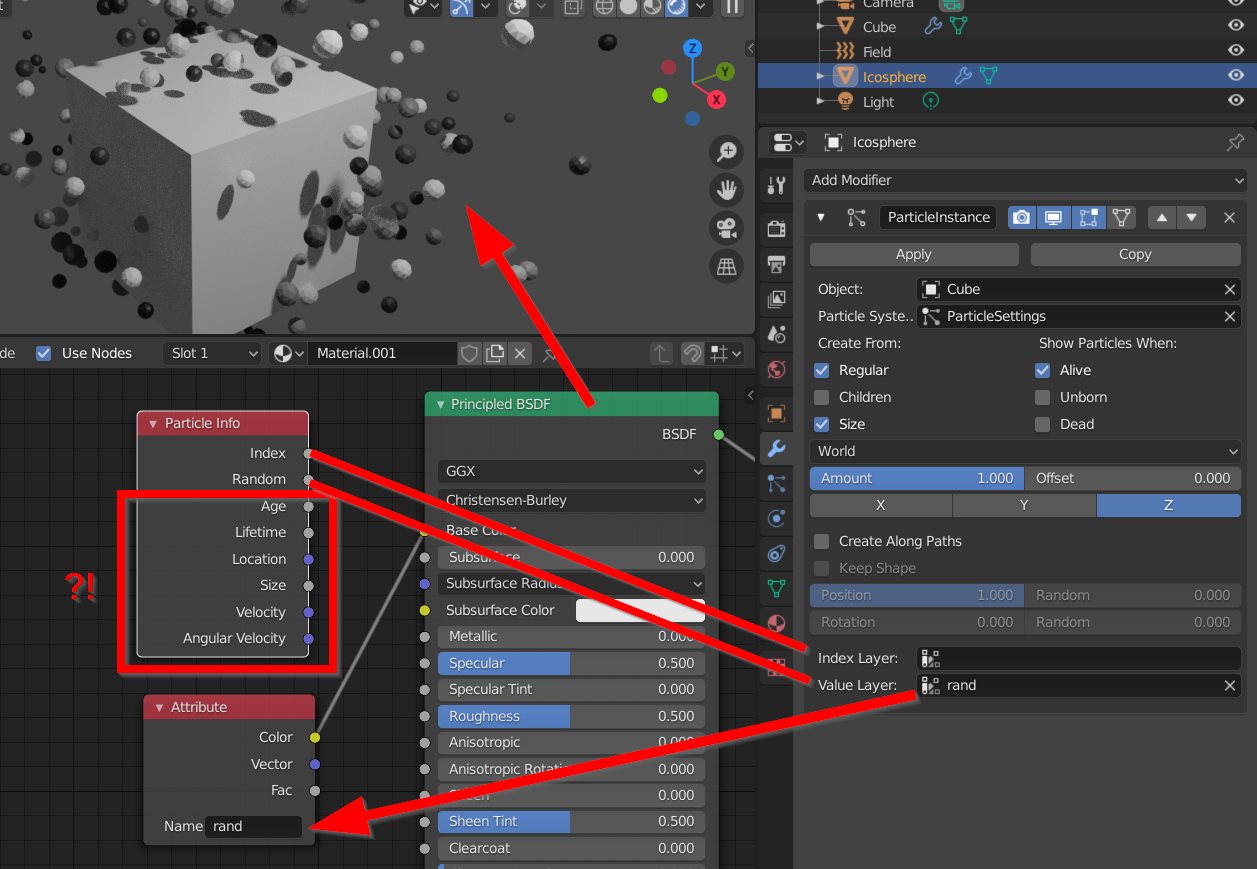Enable the Unborn checkbox
This screenshot has height=869, width=1257.
coord(1043,397)
